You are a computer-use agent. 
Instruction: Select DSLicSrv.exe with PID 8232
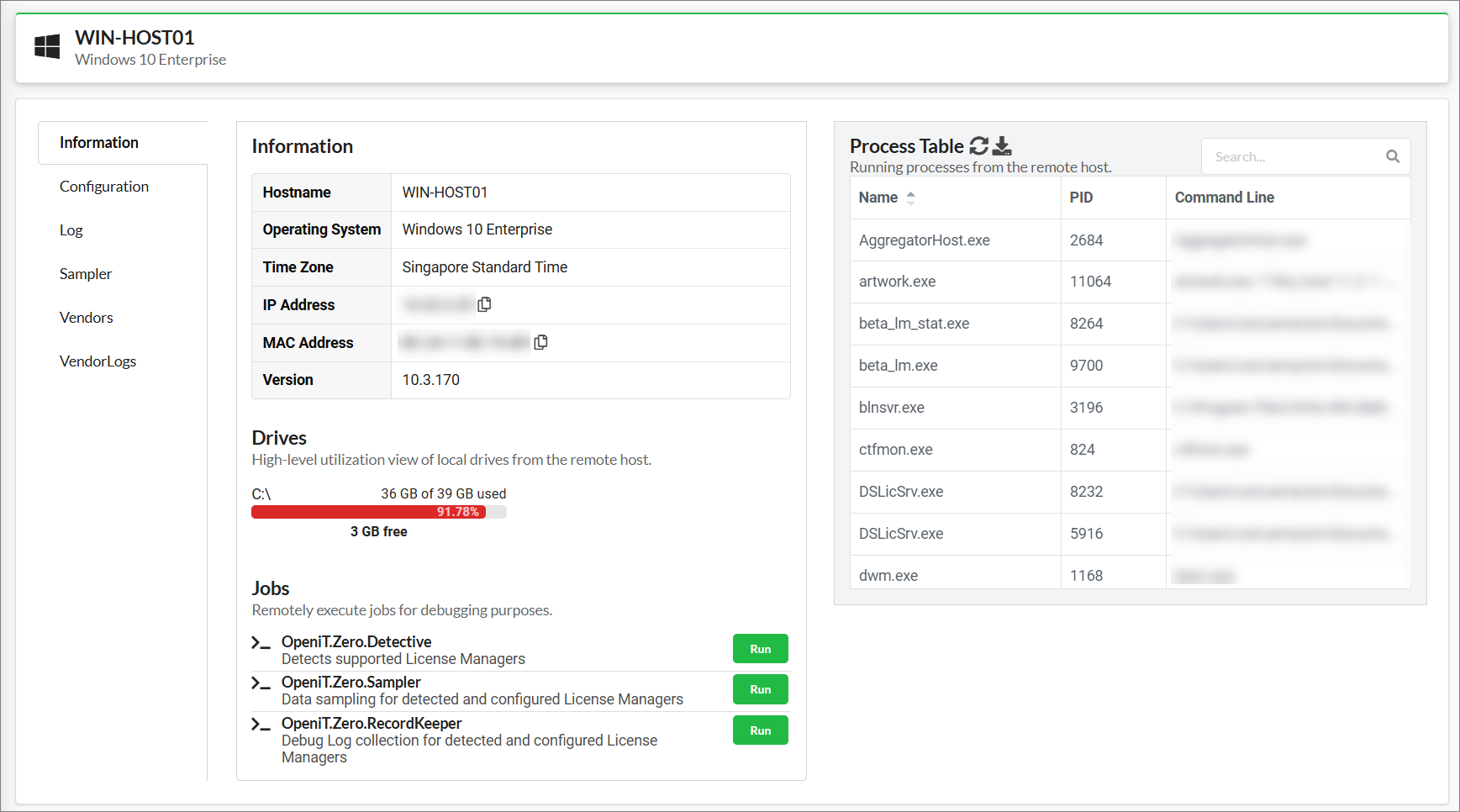click(x=901, y=492)
